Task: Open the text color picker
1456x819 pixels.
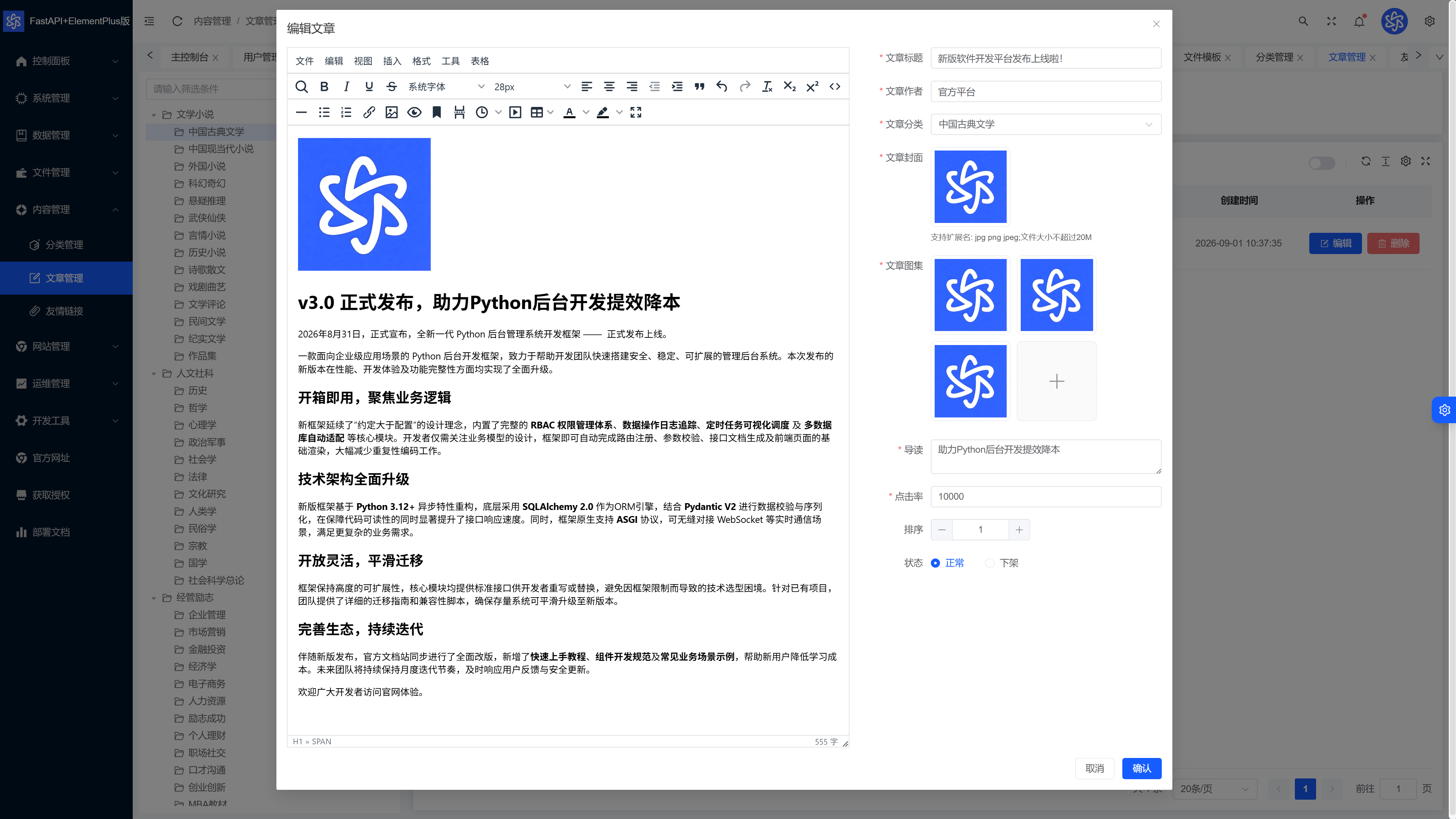Action: pyautogui.click(x=569, y=113)
